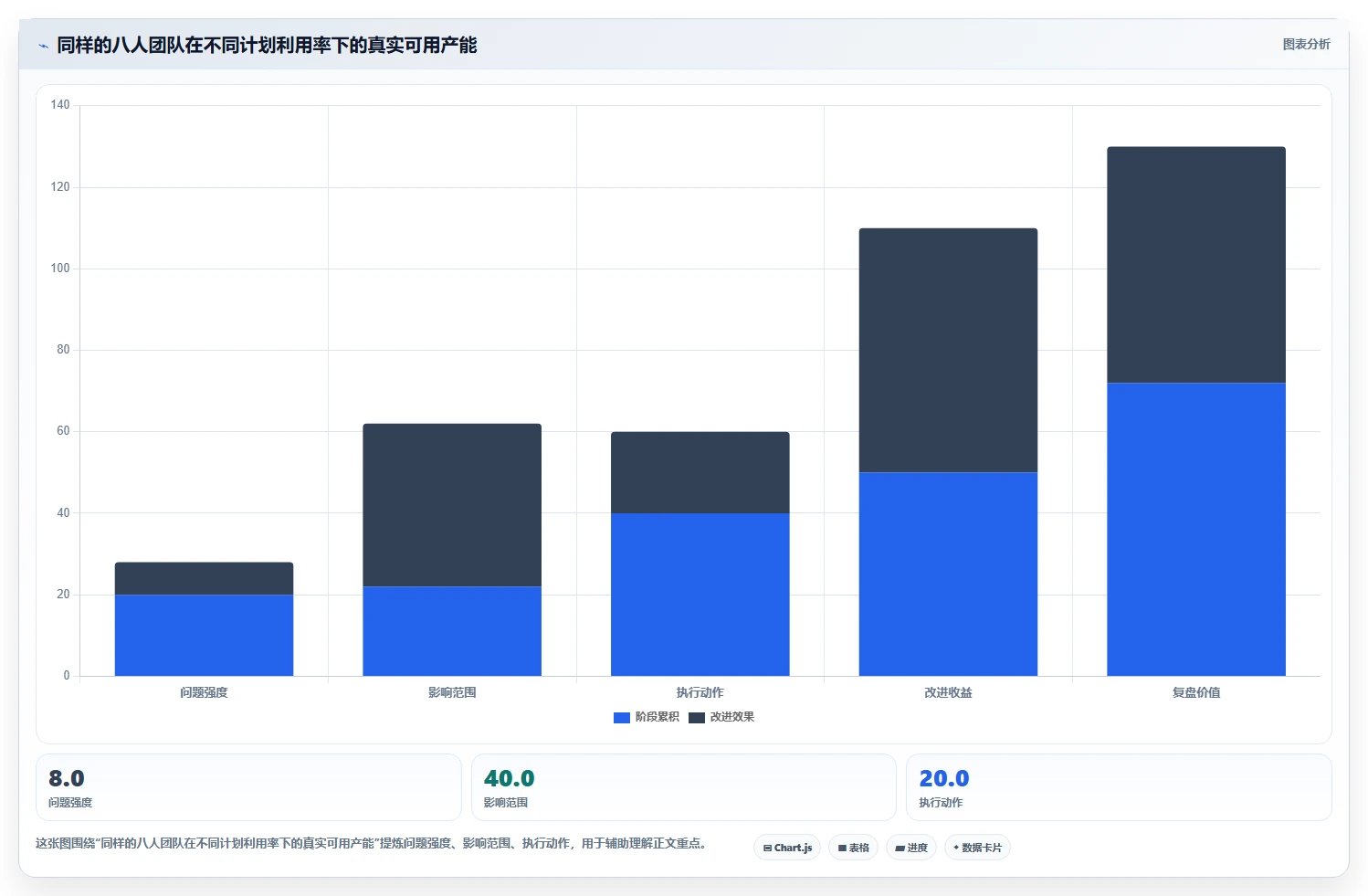Screen dimensions: 1368x896
Task: Select the 表格 tag chip
Action: [854, 848]
